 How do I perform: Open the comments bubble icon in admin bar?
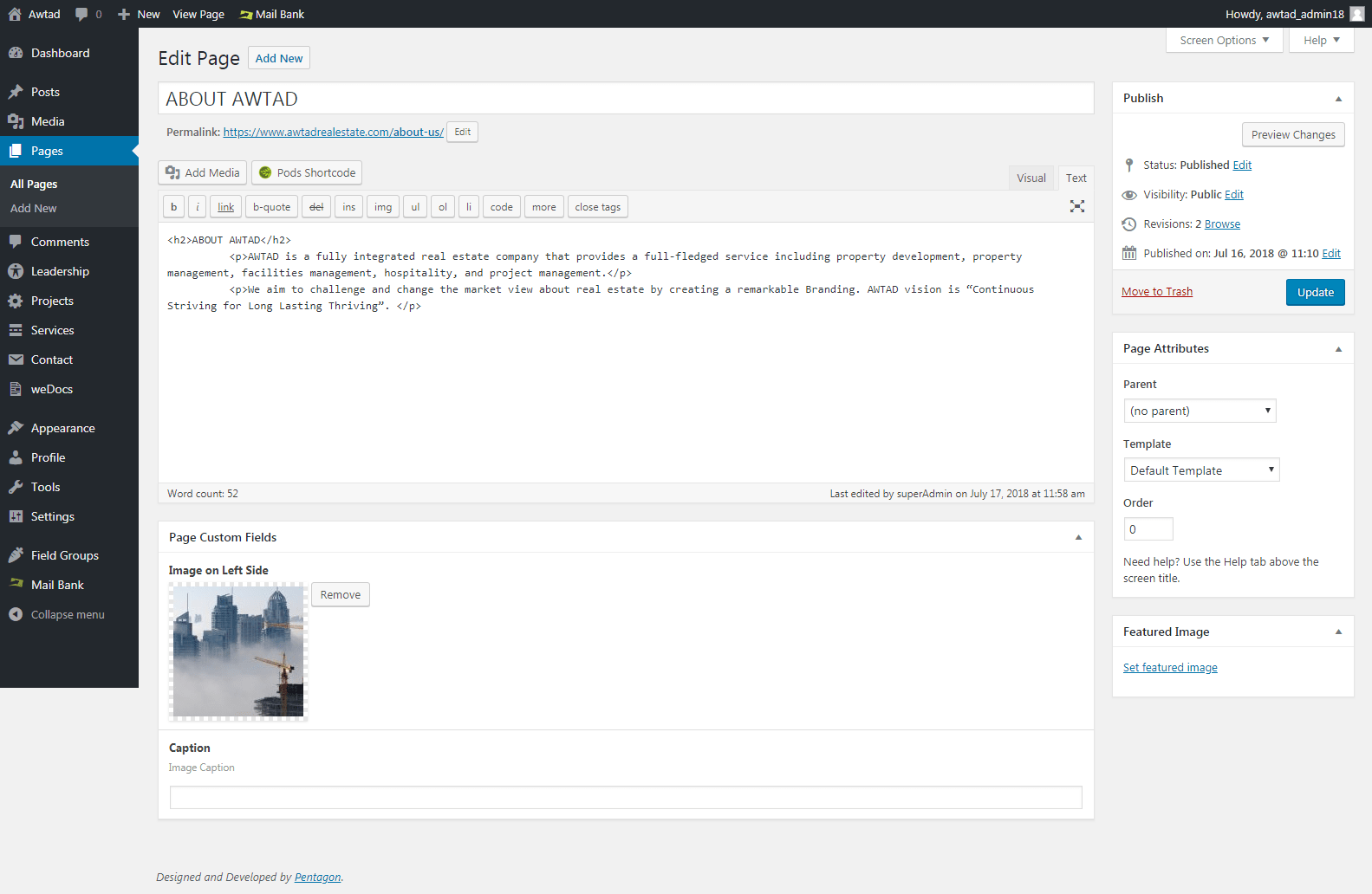(x=81, y=14)
